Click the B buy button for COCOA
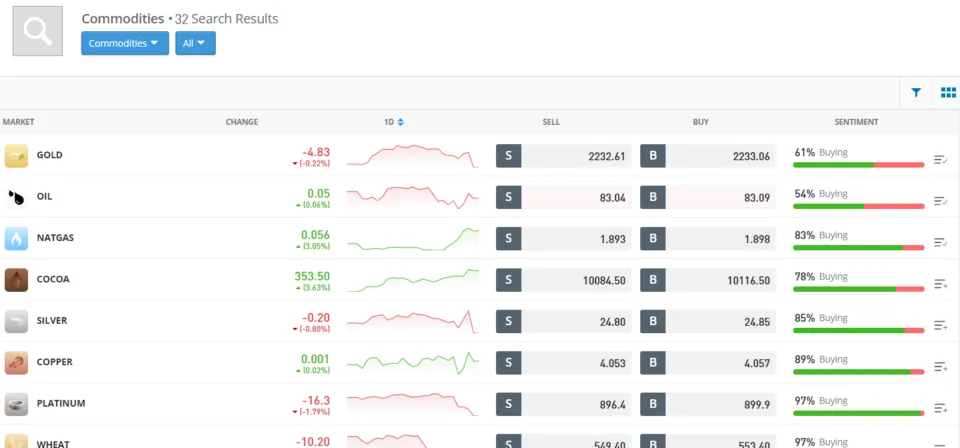 point(653,280)
